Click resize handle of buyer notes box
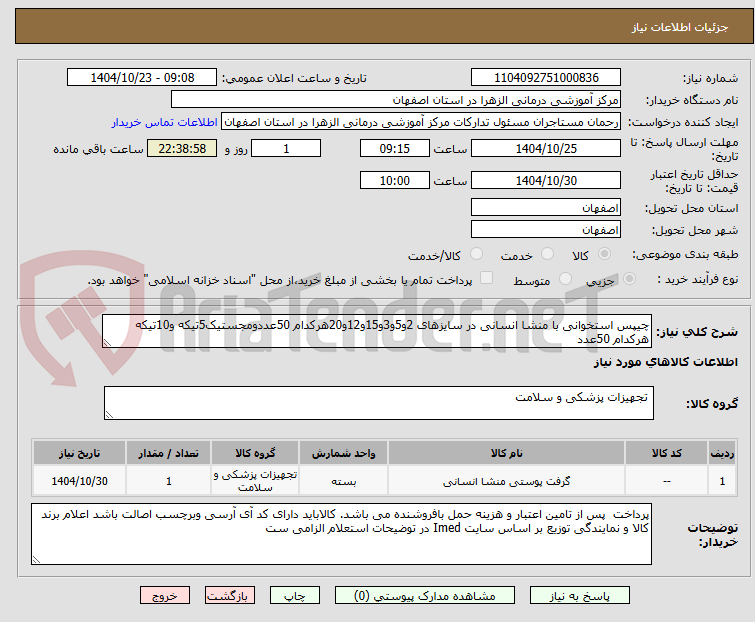 (36, 559)
